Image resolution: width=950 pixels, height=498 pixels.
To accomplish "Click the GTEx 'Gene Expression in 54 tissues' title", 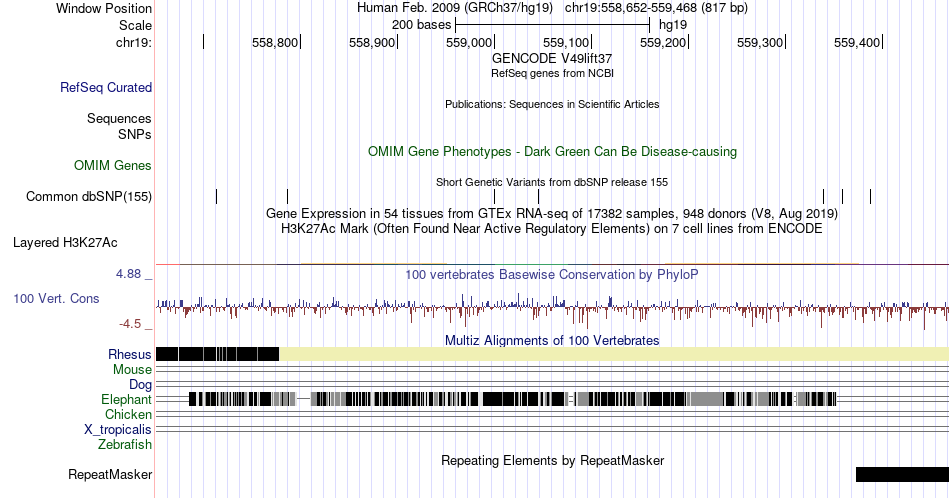I will (x=552, y=213).
